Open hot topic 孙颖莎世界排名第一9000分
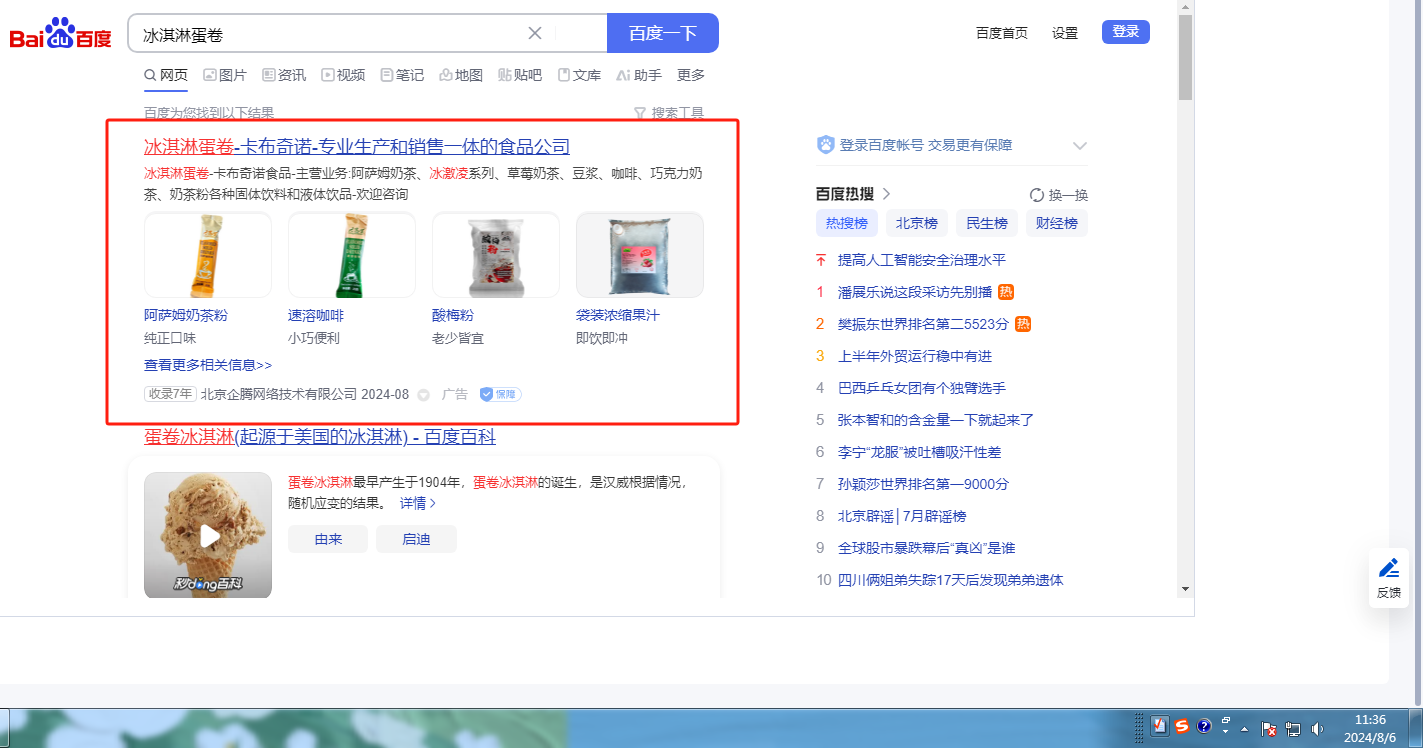 [924, 484]
